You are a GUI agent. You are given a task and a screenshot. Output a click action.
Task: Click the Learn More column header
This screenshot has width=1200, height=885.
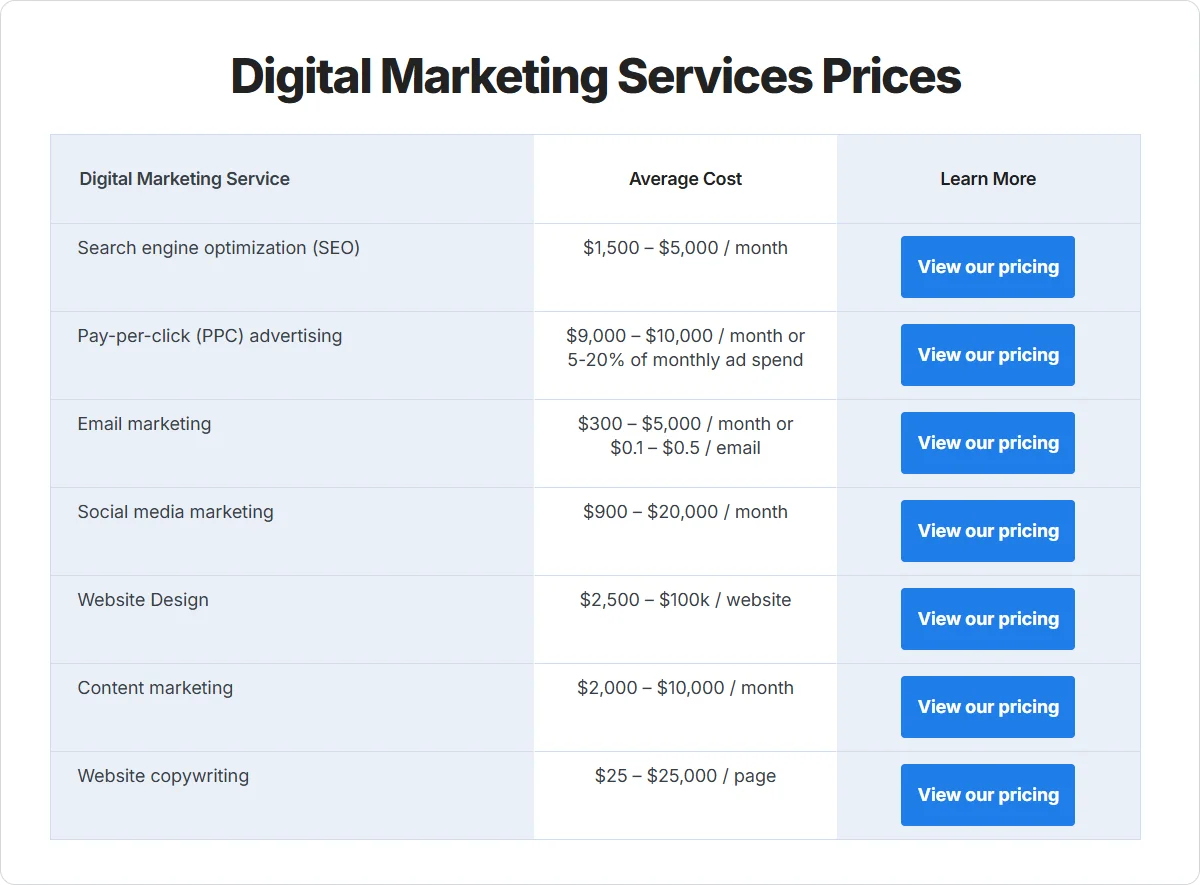pyautogui.click(x=988, y=179)
